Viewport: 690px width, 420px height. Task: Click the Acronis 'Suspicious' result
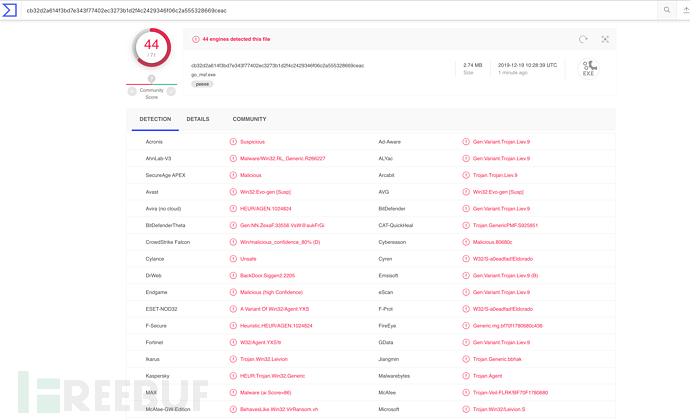tap(253, 142)
